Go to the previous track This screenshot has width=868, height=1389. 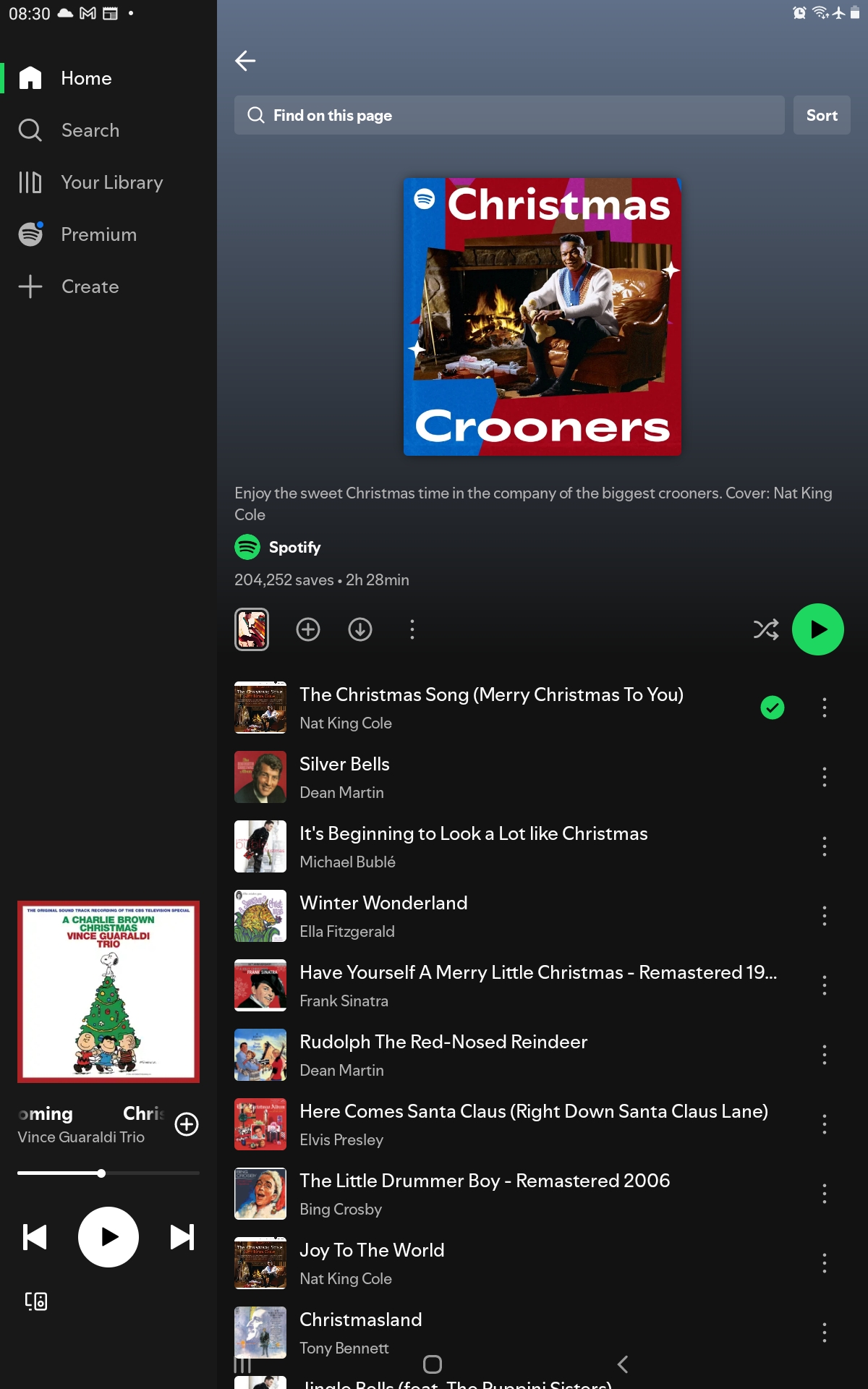35,1237
